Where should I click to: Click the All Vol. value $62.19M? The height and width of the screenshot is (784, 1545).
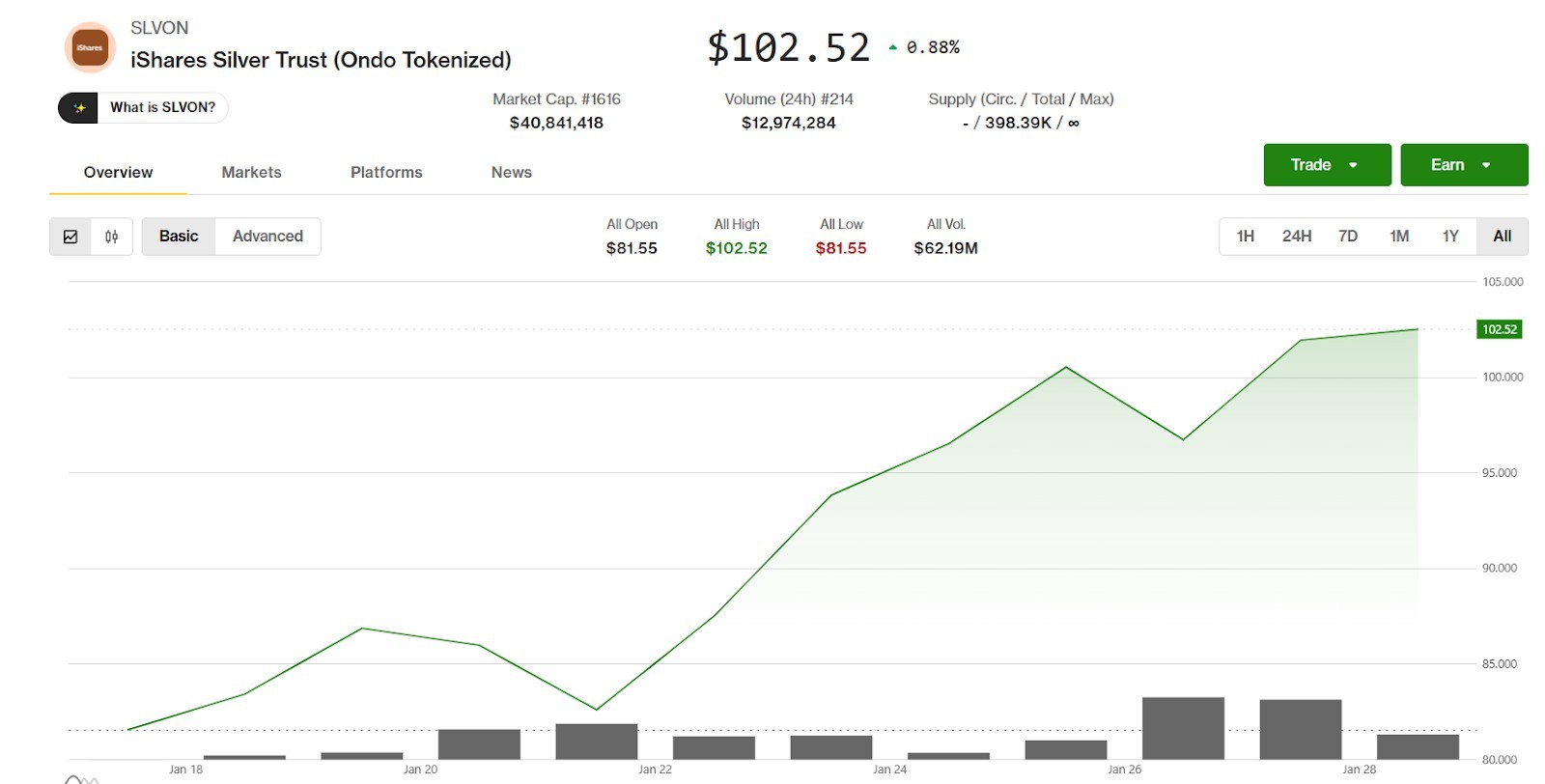[946, 248]
